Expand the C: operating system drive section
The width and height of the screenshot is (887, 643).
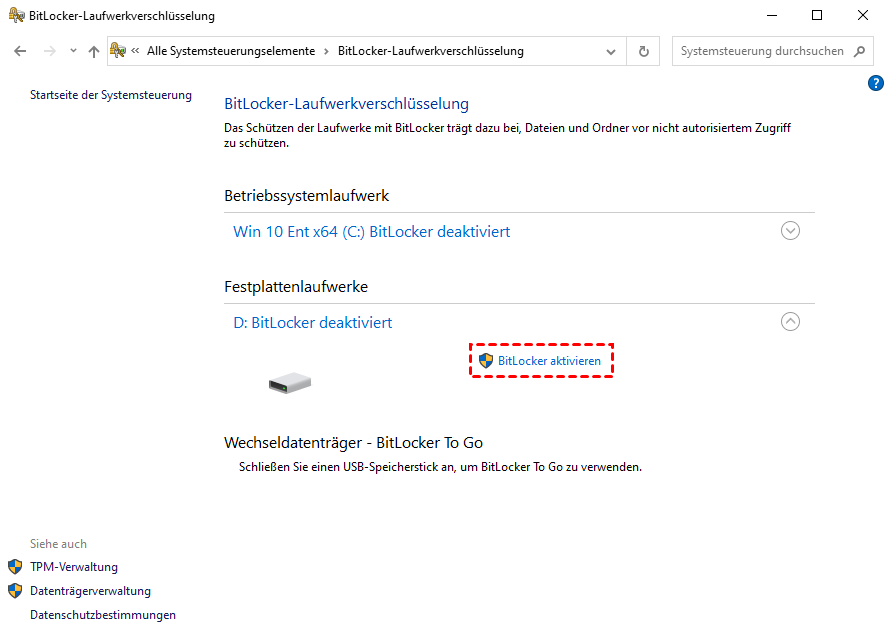pyautogui.click(x=790, y=231)
